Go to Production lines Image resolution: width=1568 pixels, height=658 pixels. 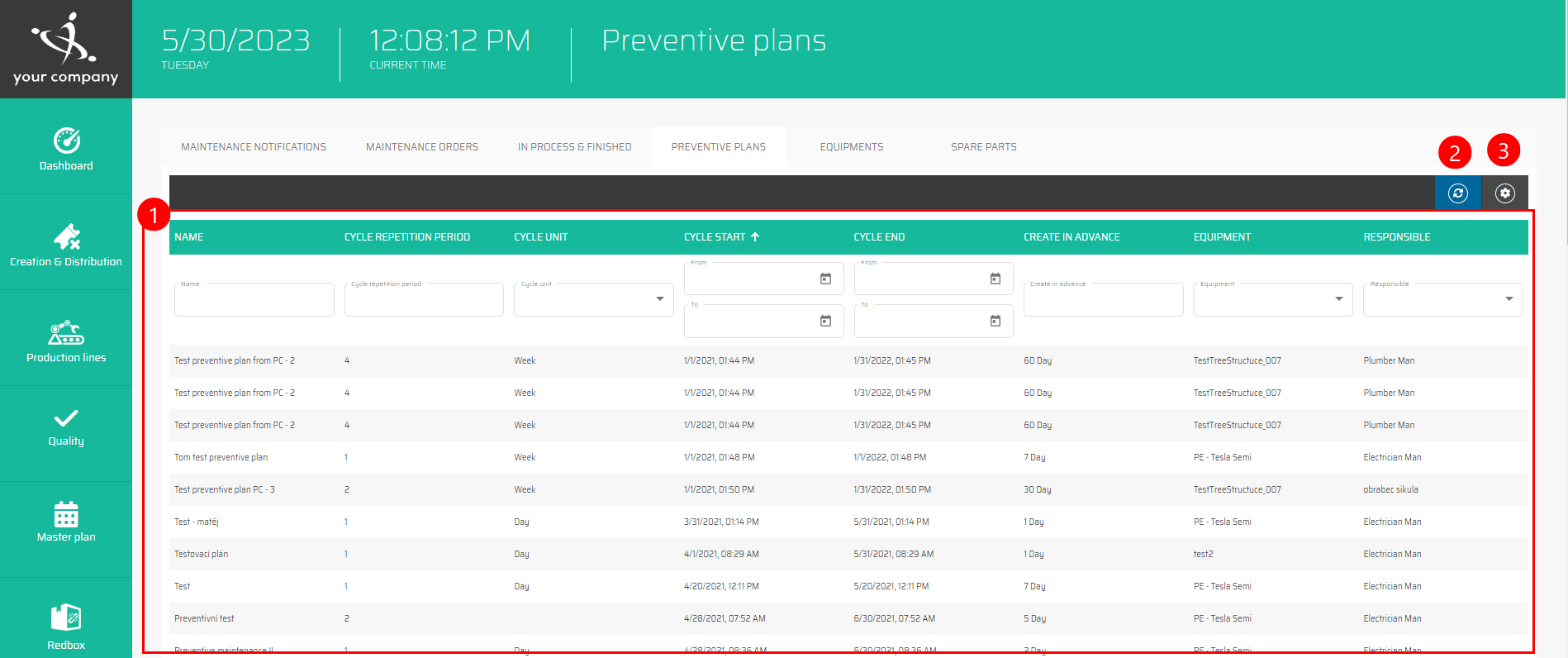pyautogui.click(x=66, y=341)
